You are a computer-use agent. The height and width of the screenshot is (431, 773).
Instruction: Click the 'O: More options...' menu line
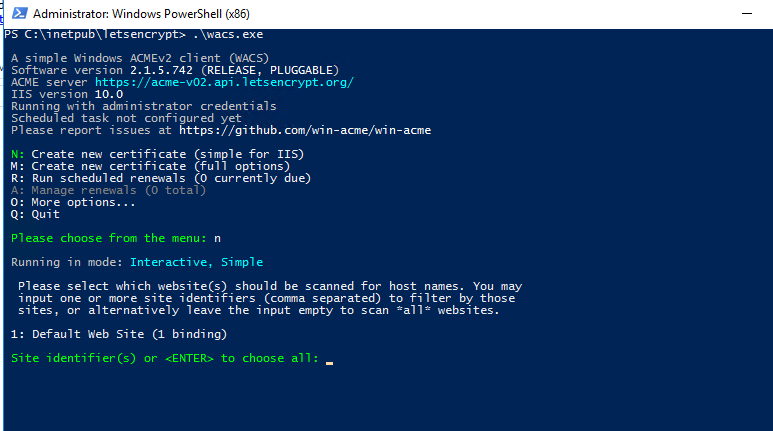(x=73, y=202)
